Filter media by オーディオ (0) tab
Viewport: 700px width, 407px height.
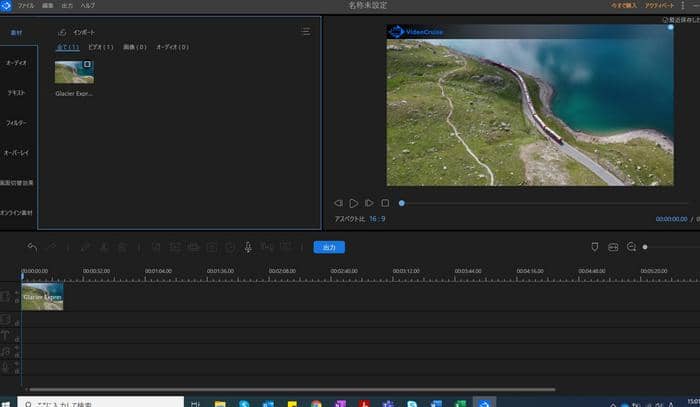pyautogui.click(x=172, y=47)
